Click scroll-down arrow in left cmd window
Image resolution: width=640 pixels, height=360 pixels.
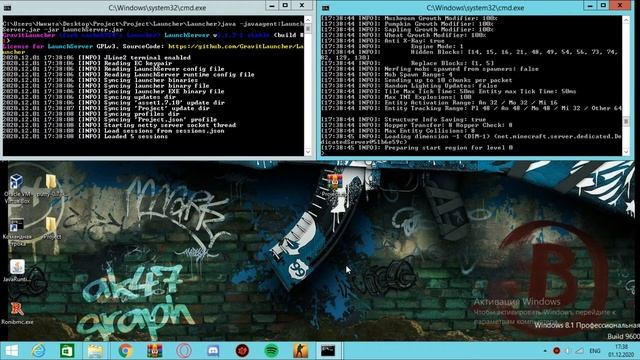point(308,152)
